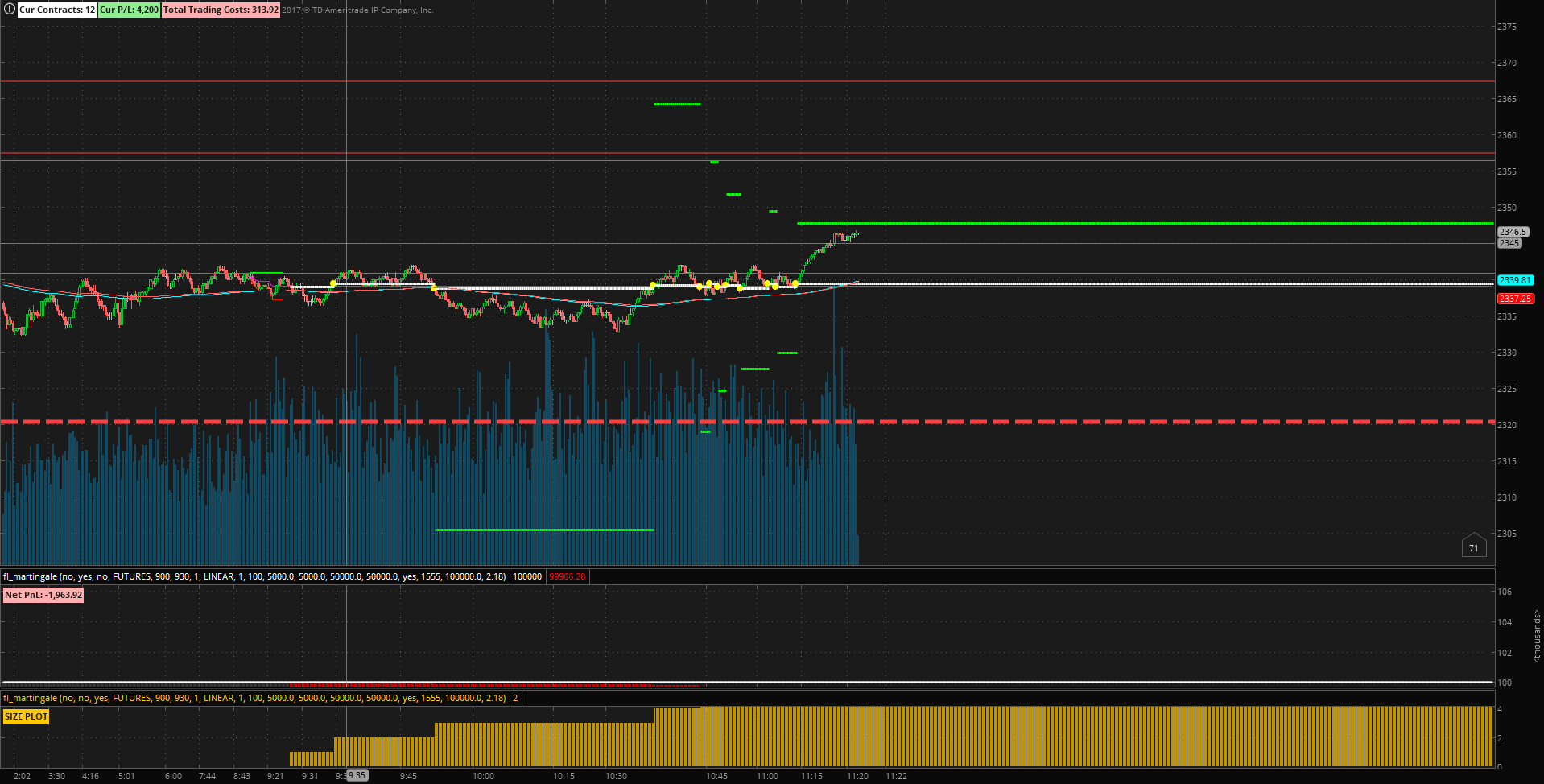Open the lower orange fl_martingale study title
This screenshot has height=784, width=1544.
click(x=254, y=698)
